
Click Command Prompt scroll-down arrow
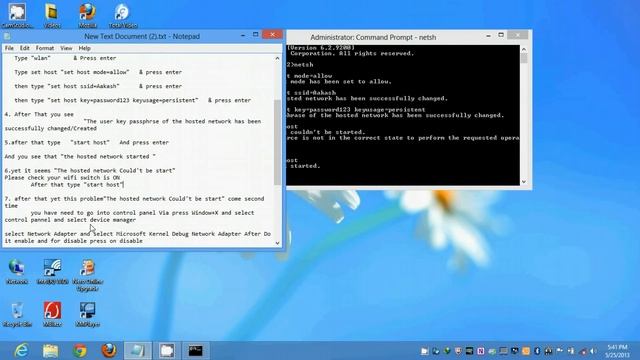(524, 182)
